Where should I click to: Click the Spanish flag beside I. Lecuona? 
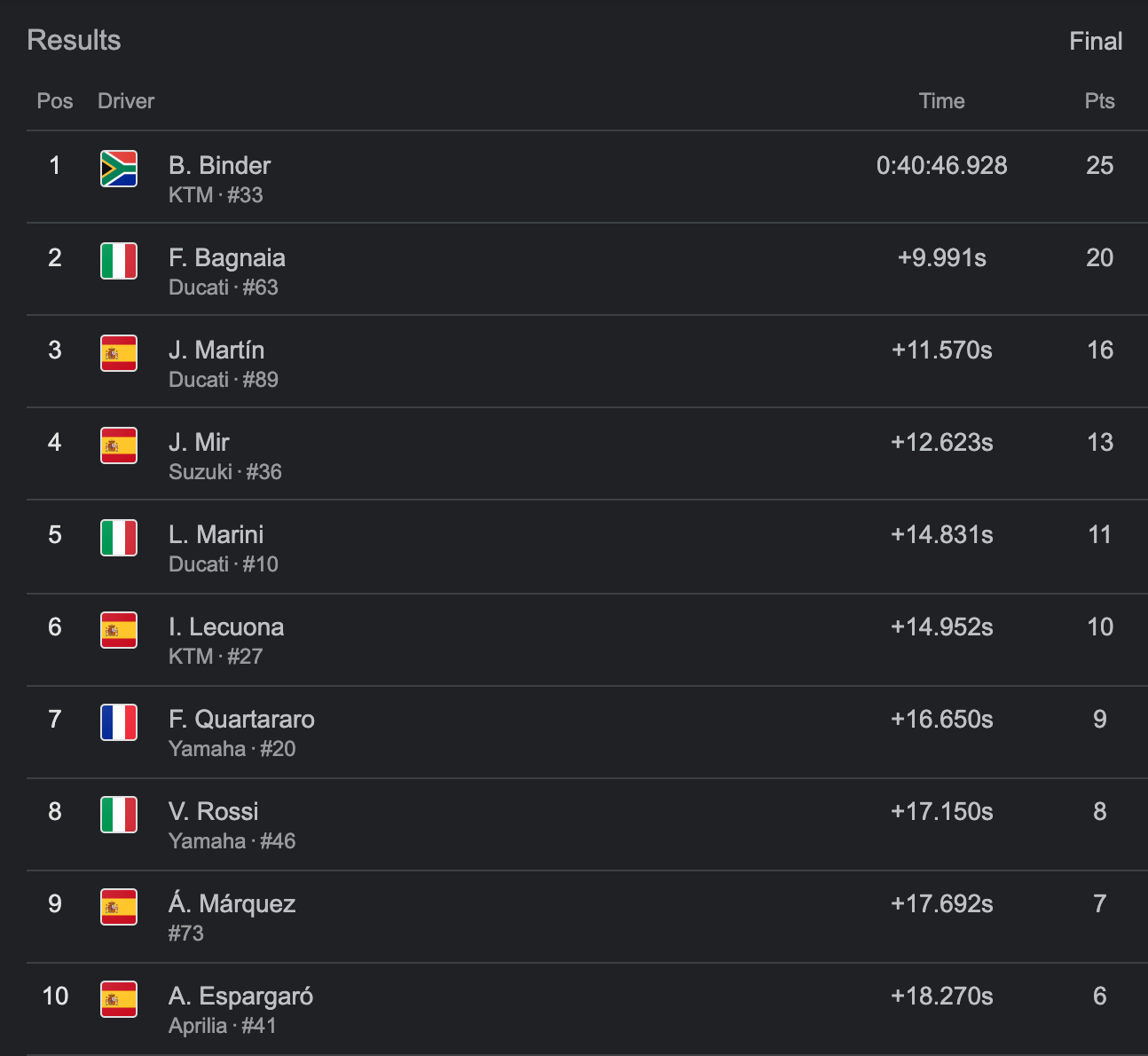(x=119, y=630)
